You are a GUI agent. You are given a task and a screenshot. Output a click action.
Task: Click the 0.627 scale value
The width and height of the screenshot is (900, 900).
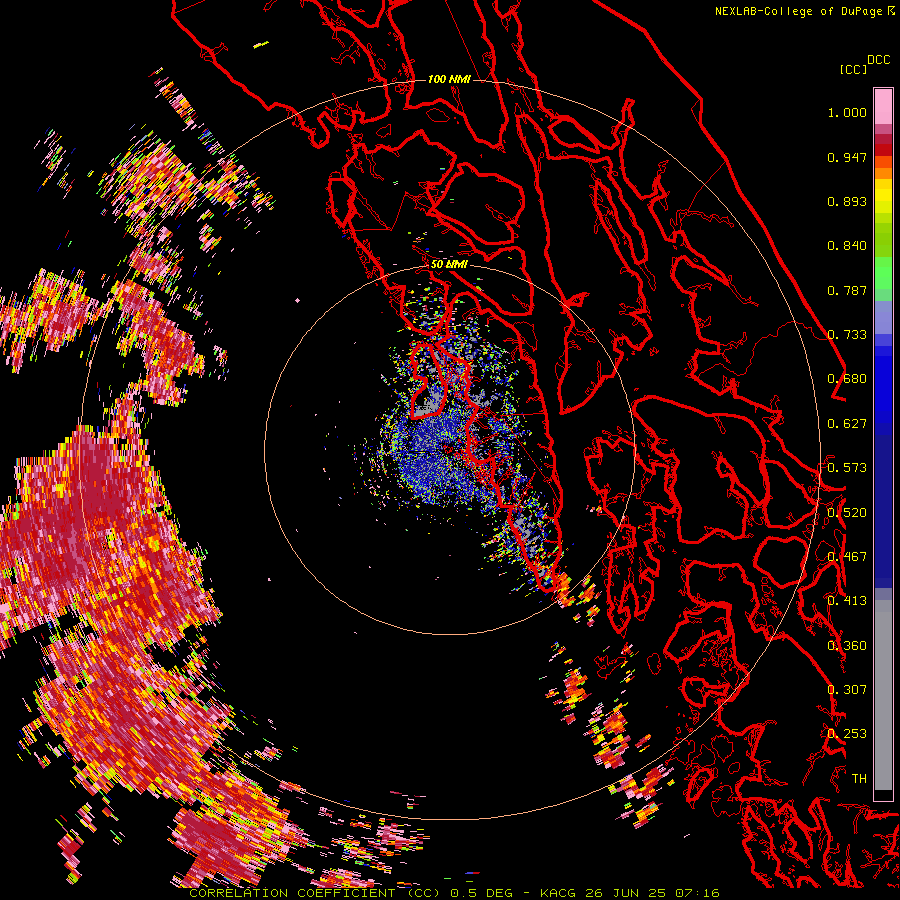point(847,424)
